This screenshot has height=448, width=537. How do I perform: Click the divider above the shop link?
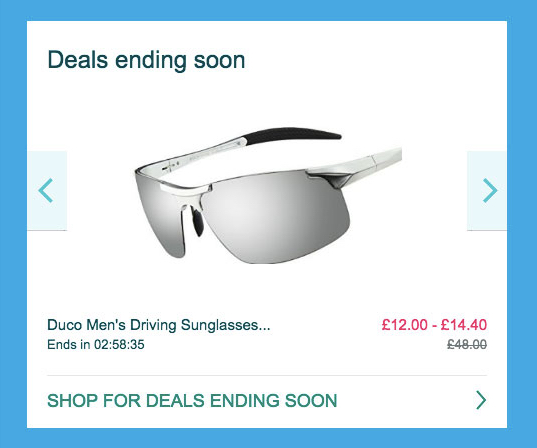tap(267, 375)
